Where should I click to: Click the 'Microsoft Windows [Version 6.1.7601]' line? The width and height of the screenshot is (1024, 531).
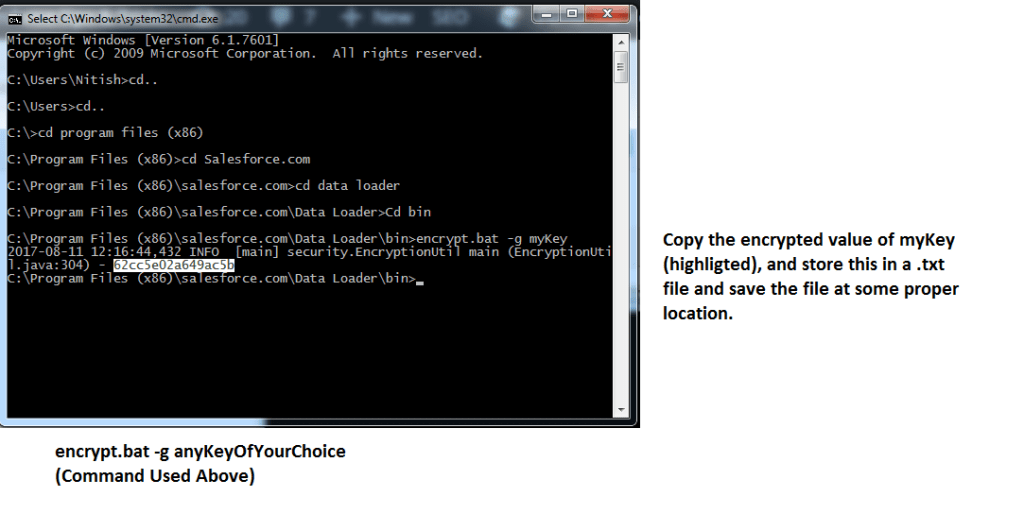143,40
